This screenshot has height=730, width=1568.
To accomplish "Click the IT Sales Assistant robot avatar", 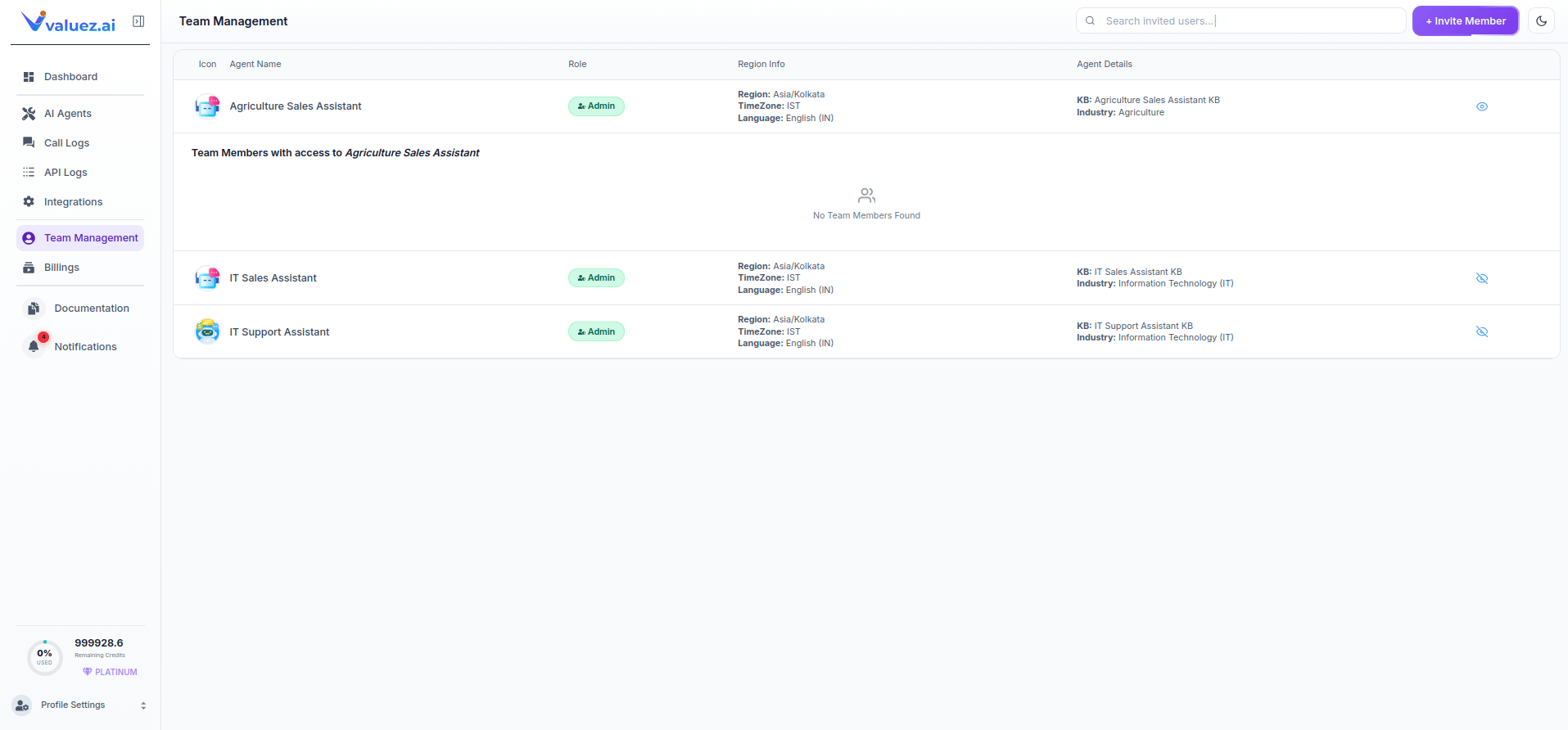I will [x=207, y=278].
